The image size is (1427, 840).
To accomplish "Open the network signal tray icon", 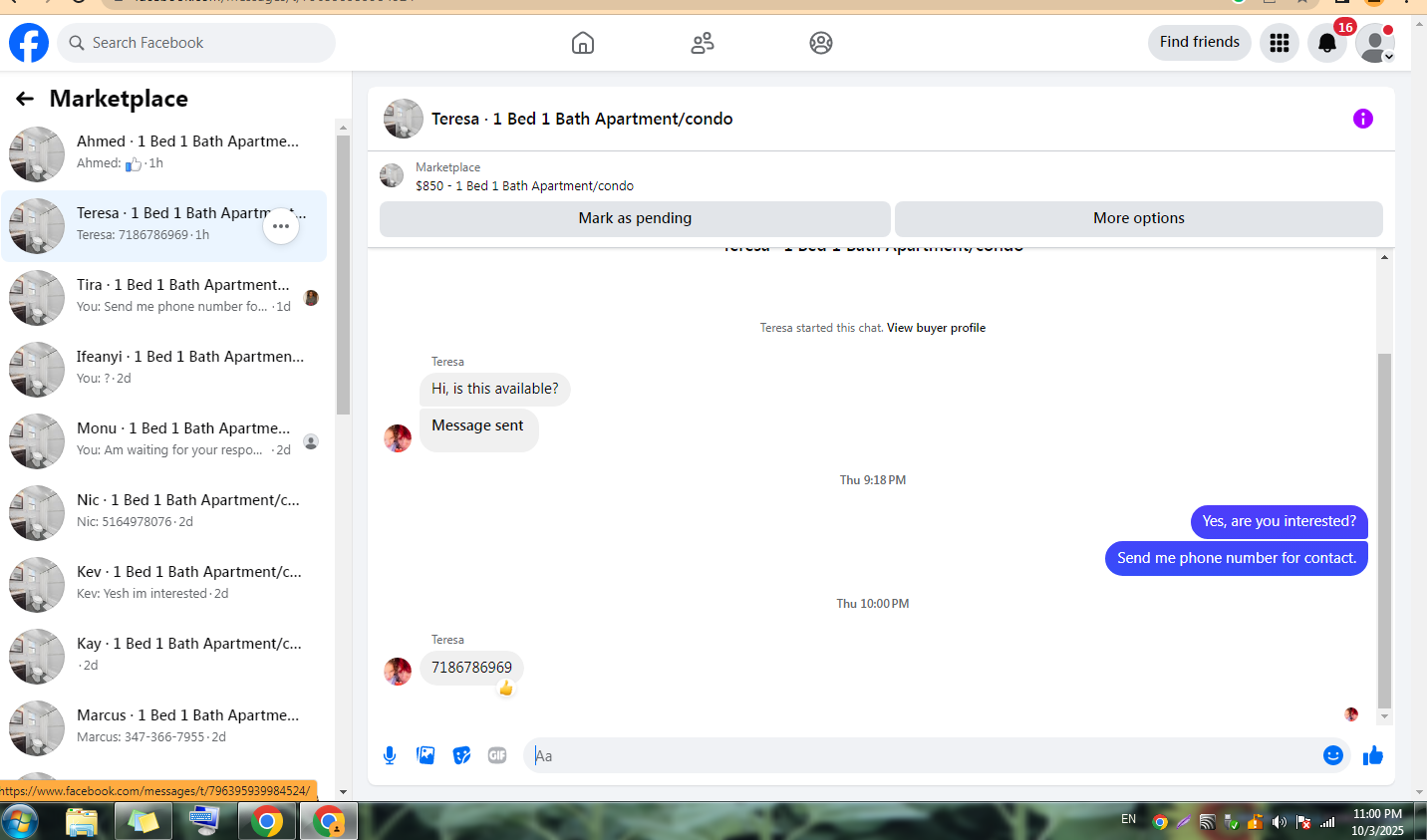I will (1327, 822).
